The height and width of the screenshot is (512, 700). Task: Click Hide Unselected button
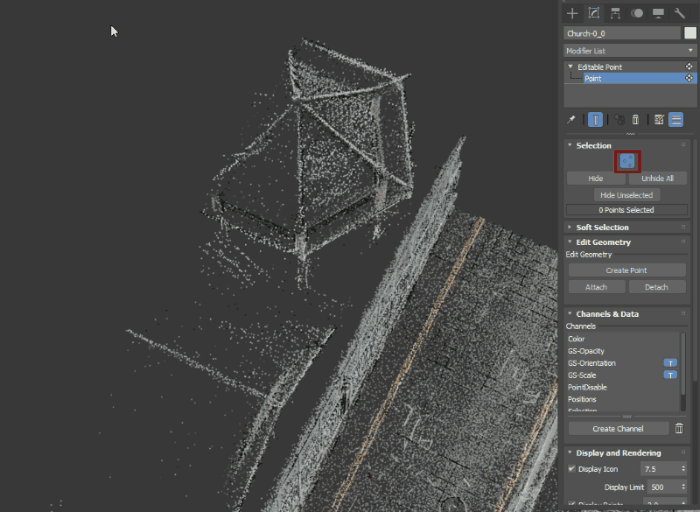[626, 195]
